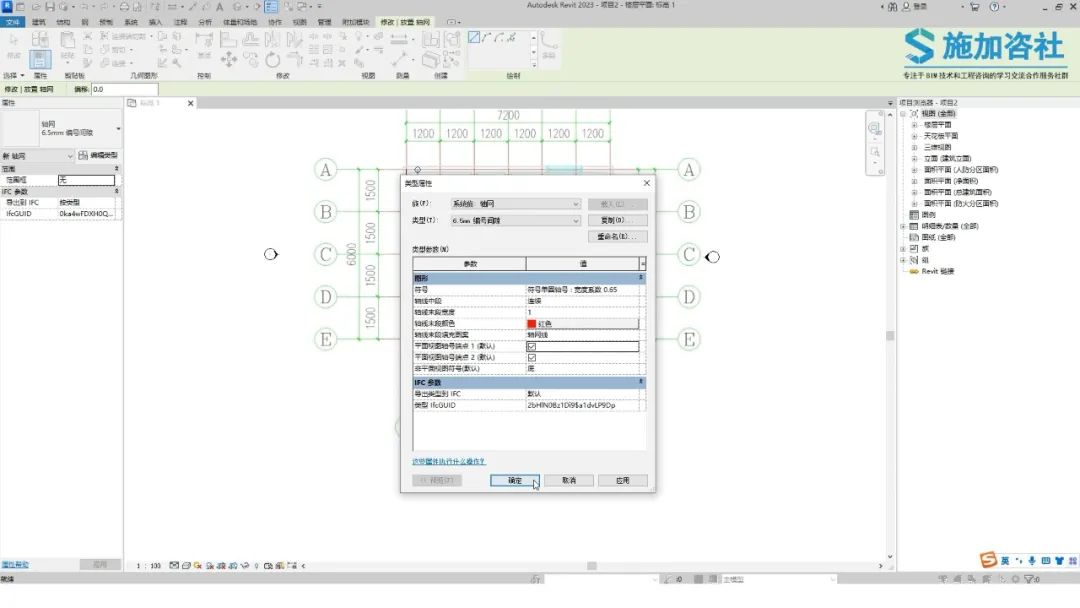Select the Rotate tool in the Modify panel
Screen dimensions: 1080x608
tap(273, 59)
